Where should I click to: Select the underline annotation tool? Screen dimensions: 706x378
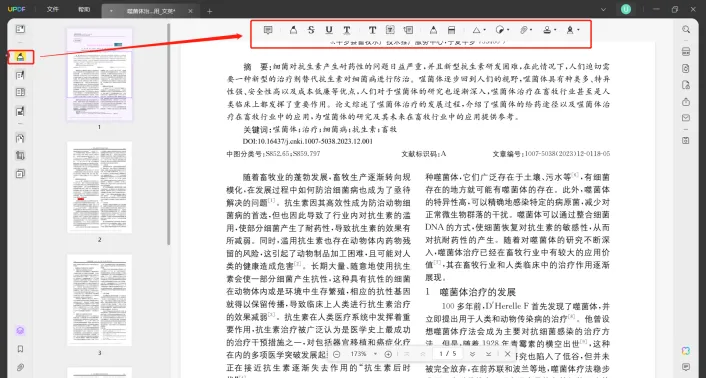(x=329, y=30)
